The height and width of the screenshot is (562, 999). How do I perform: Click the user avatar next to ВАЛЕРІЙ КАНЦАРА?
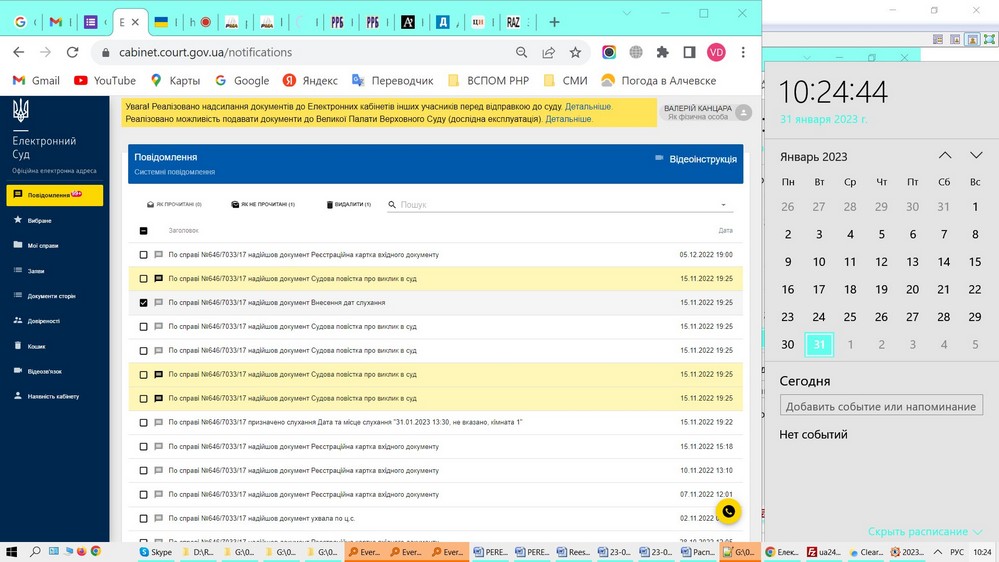pyautogui.click(x=744, y=113)
